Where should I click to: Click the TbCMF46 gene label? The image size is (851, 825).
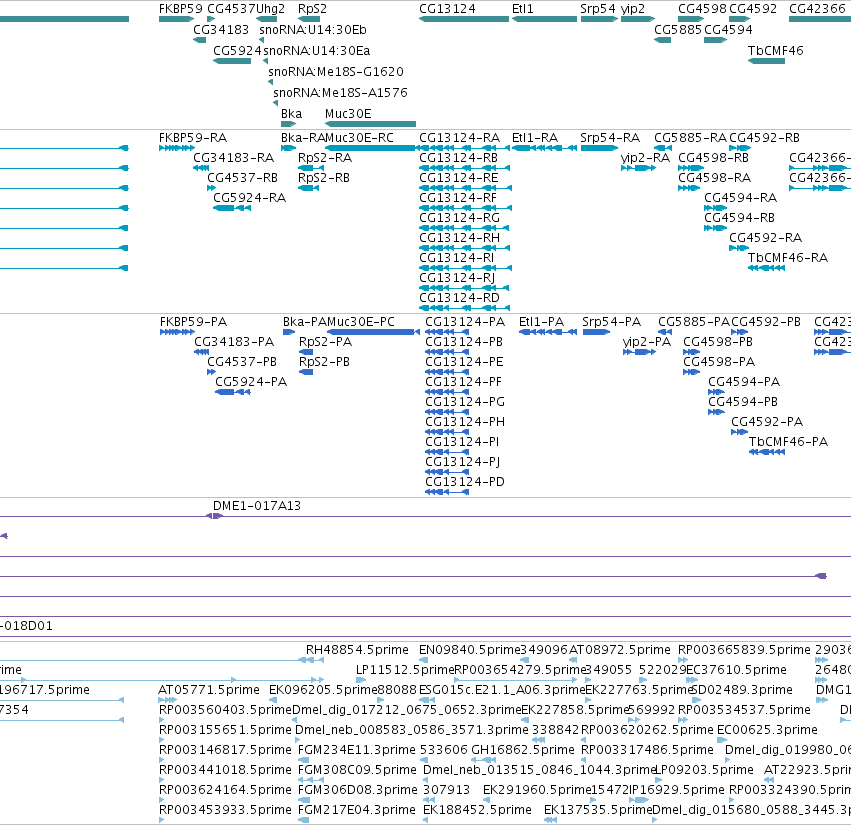click(776, 51)
